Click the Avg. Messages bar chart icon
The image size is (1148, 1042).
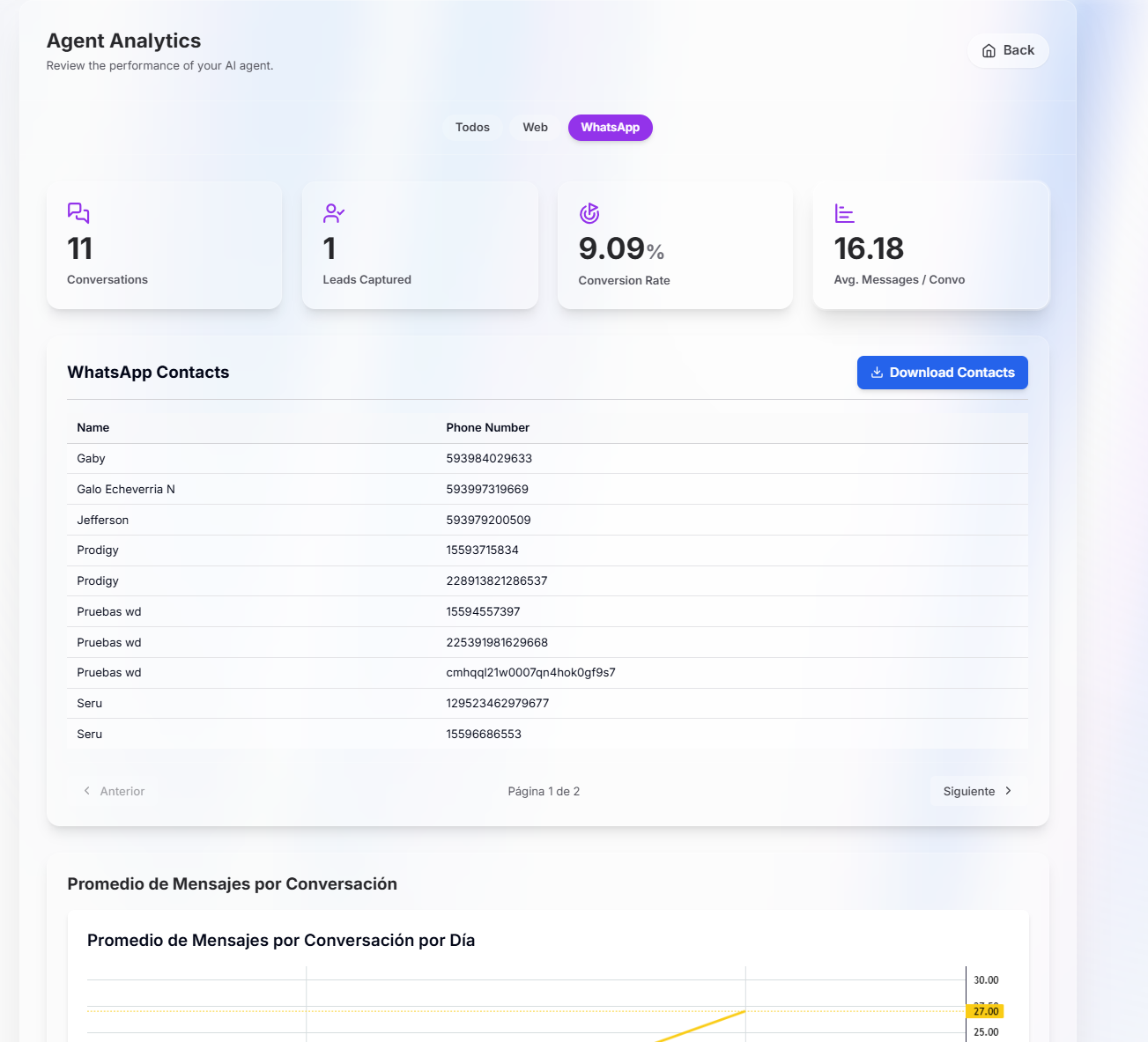[844, 213]
